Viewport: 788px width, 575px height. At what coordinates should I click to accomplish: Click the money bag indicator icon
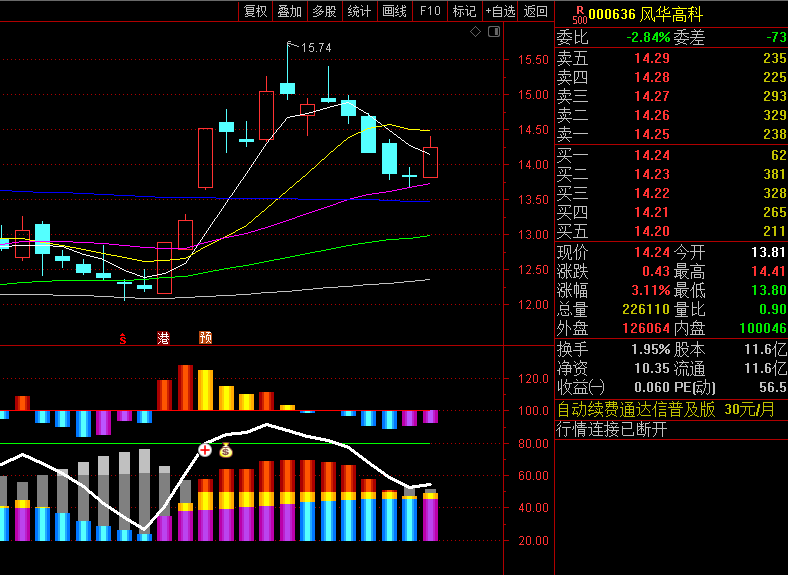point(226,450)
